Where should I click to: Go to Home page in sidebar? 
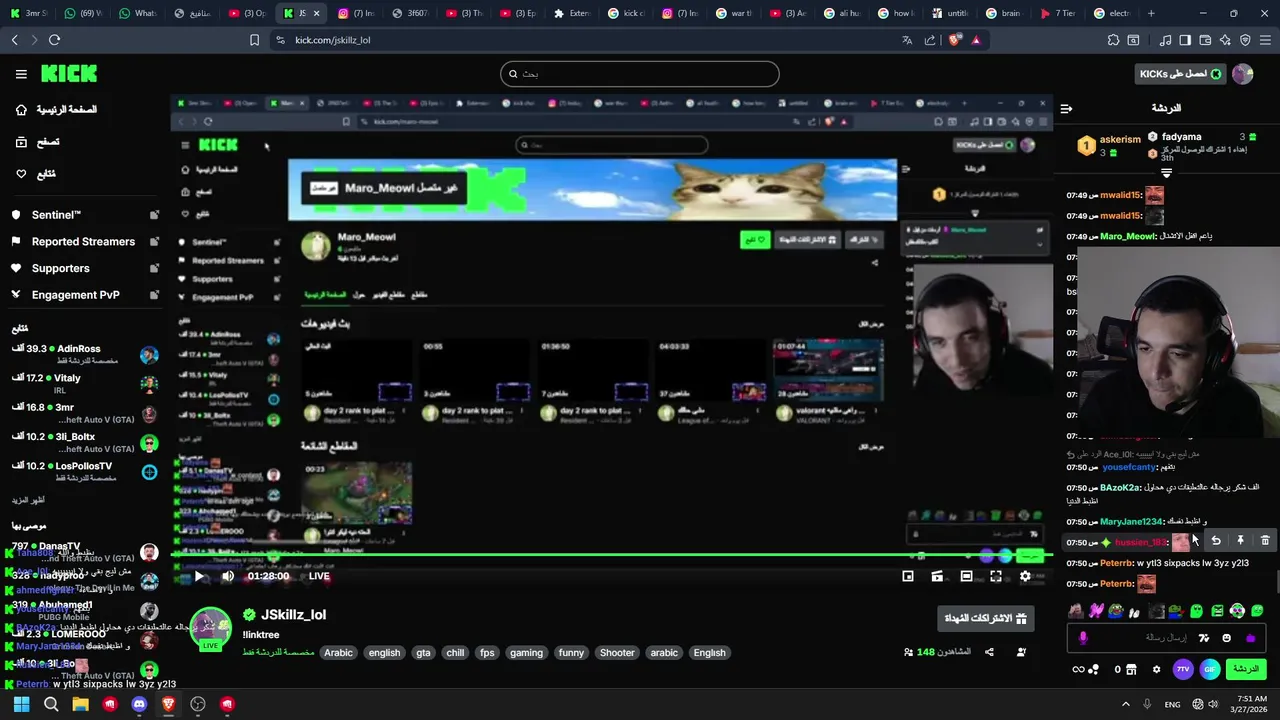pyautogui.click(x=57, y=110)
